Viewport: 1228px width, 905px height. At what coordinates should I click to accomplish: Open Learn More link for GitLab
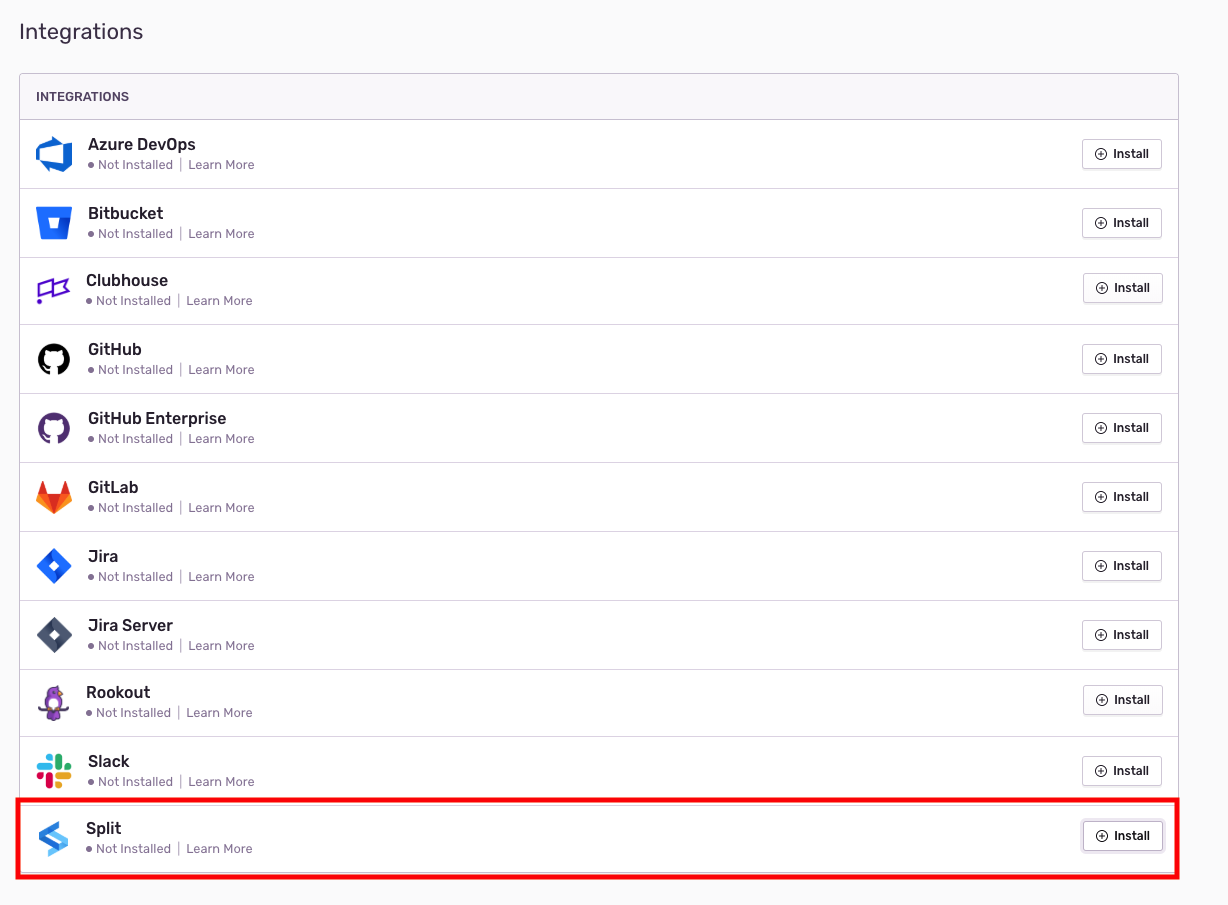tap(221, 508)
